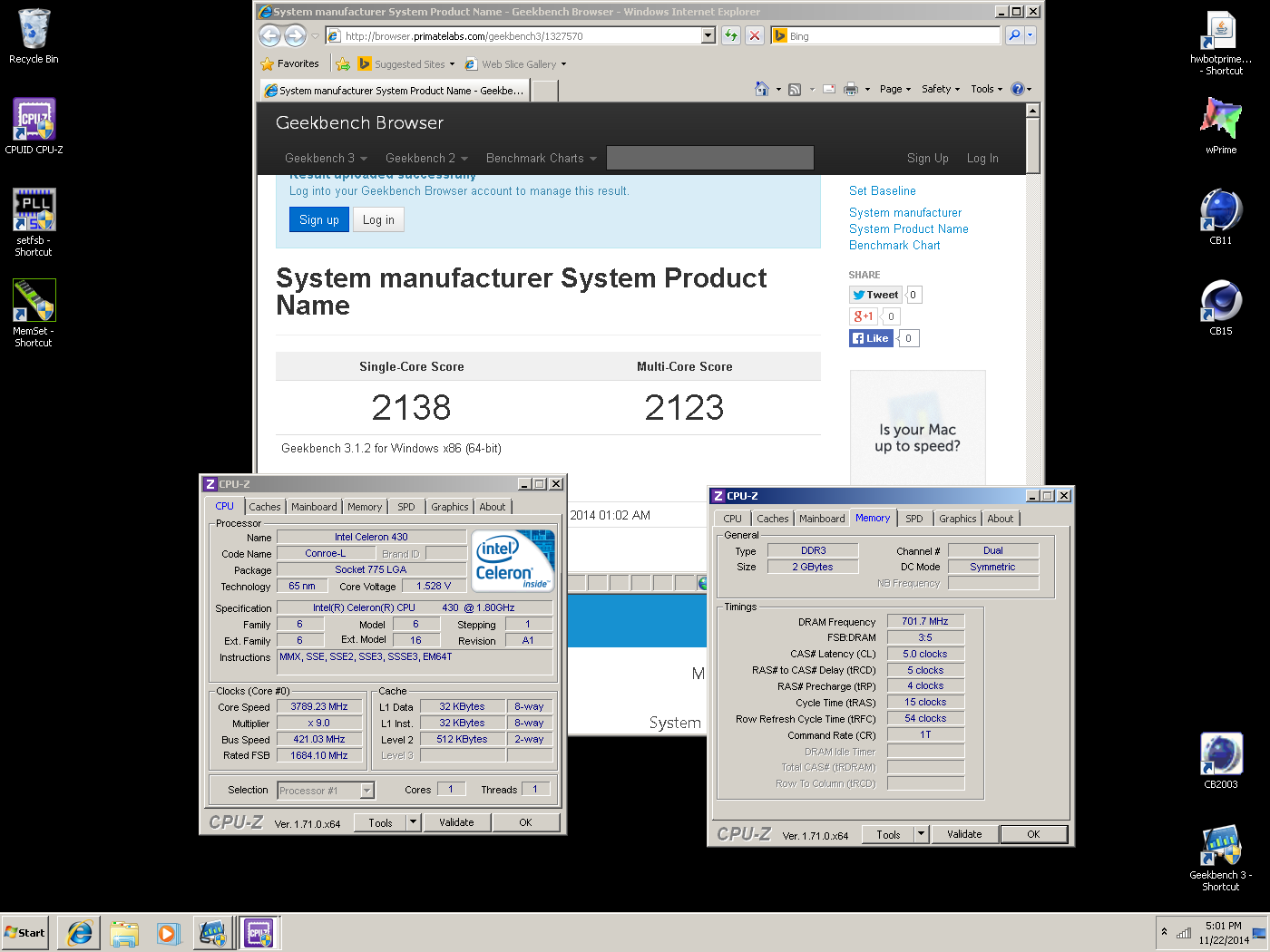This screenshot has height=952, width=1270.
Task: Open the IE Tools menu dropdown
Action: 986,89
